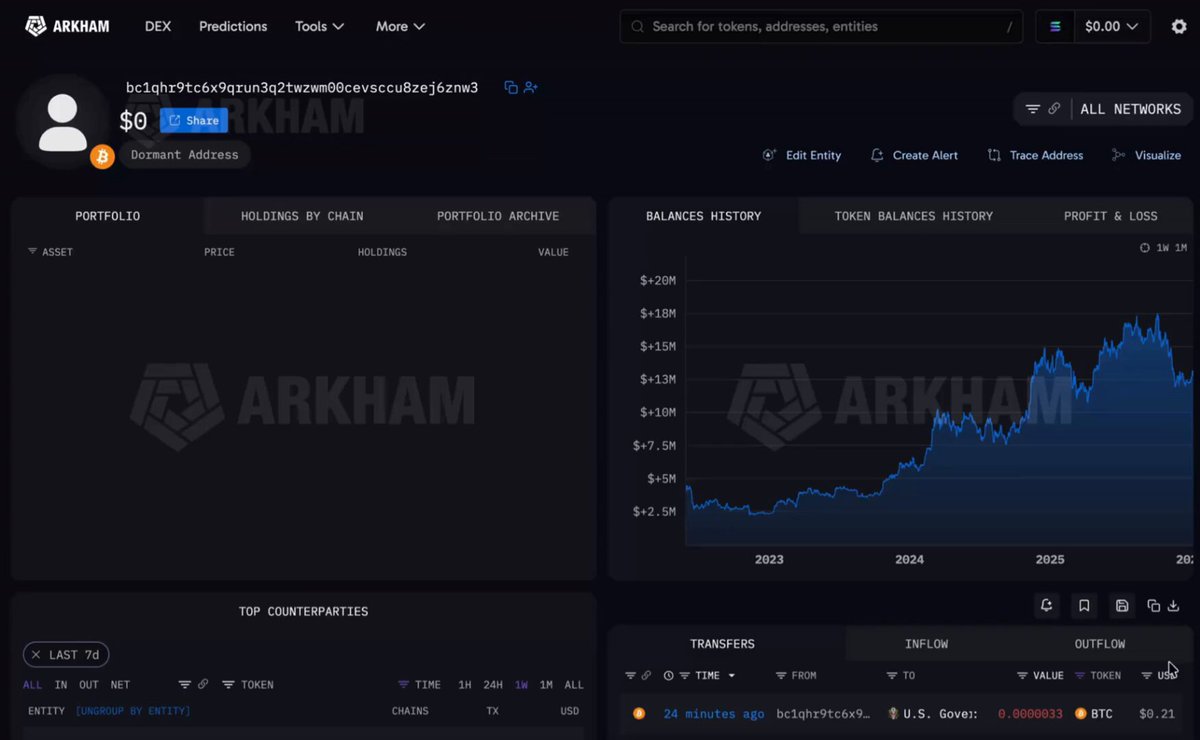Open the '24 minutes ago' transaction link
1200x740 pixels.
tap(714, 714)
